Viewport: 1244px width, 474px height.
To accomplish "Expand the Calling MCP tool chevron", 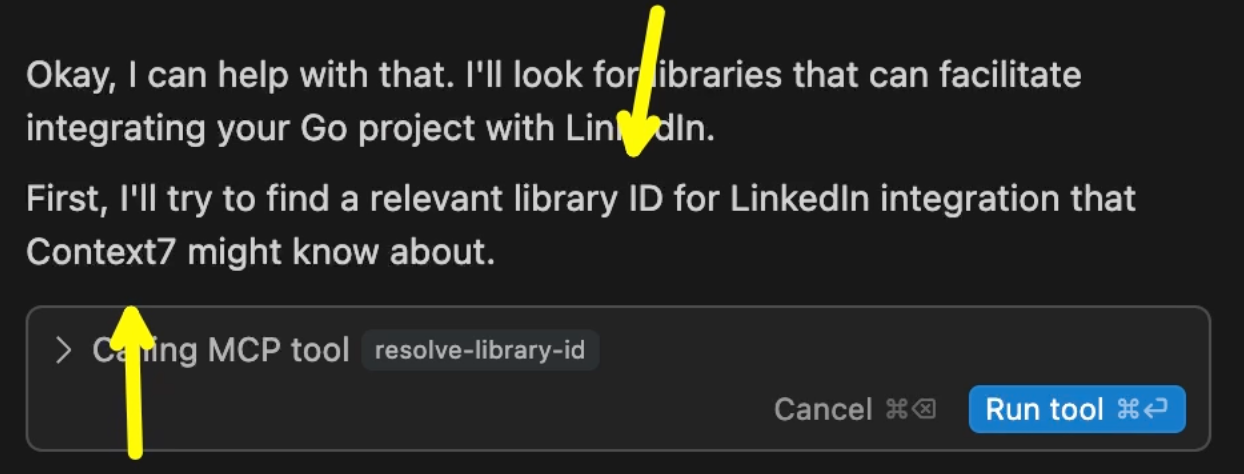I will coord(64,350).
